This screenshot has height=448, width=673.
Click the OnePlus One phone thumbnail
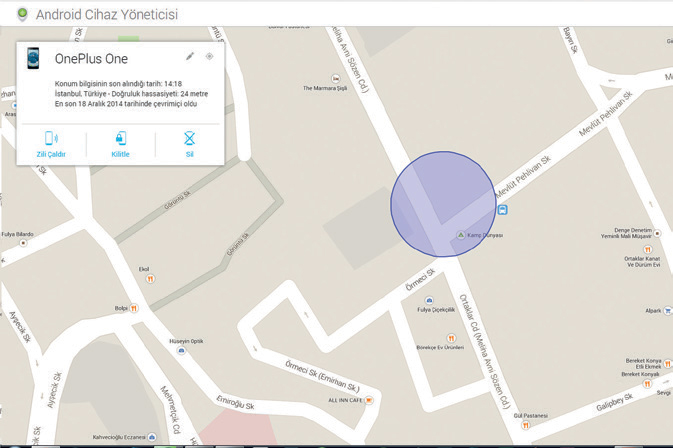pos(33,58)
